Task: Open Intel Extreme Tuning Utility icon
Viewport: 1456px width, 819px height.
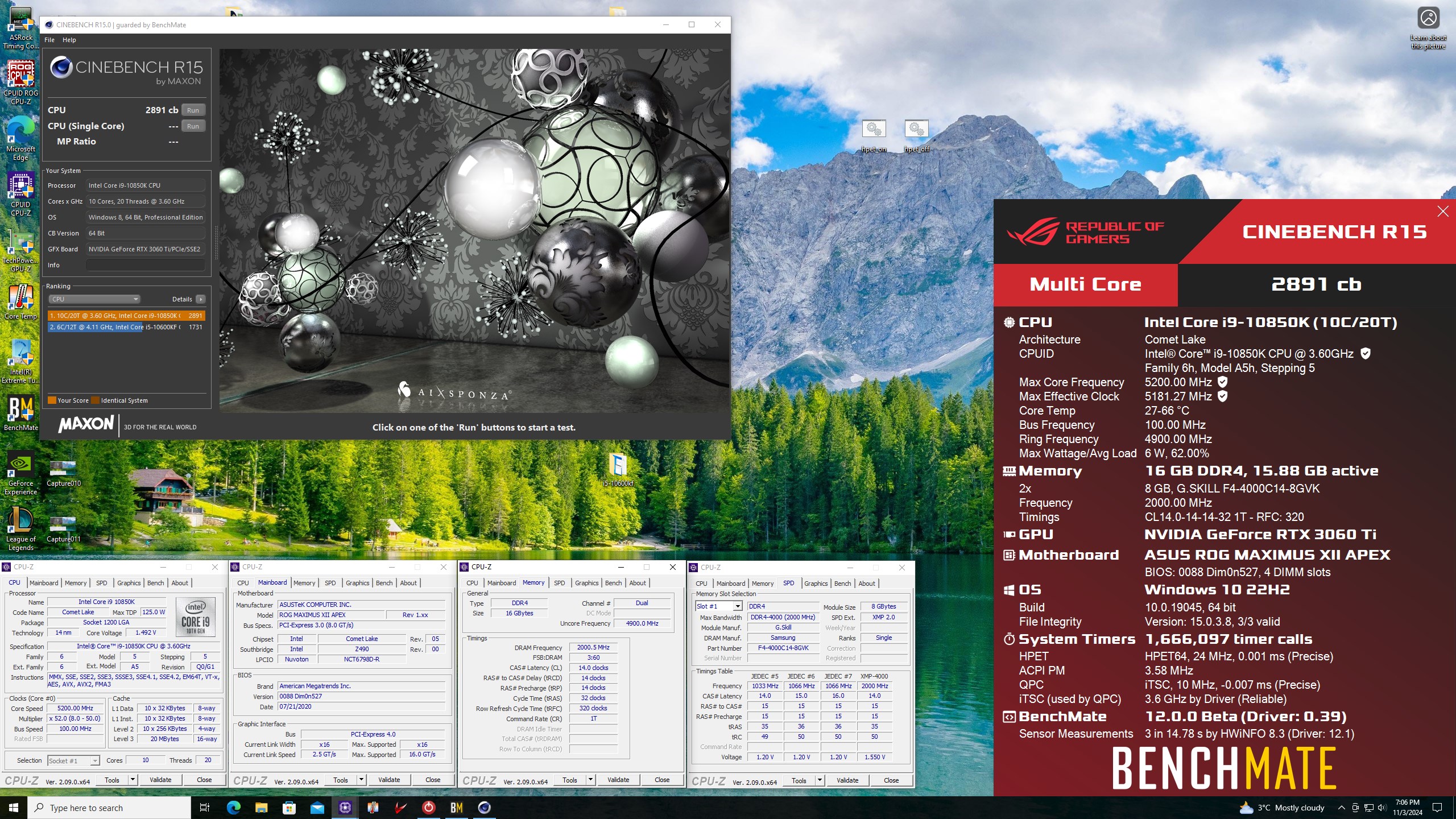Action: click(x=21, y=362)
